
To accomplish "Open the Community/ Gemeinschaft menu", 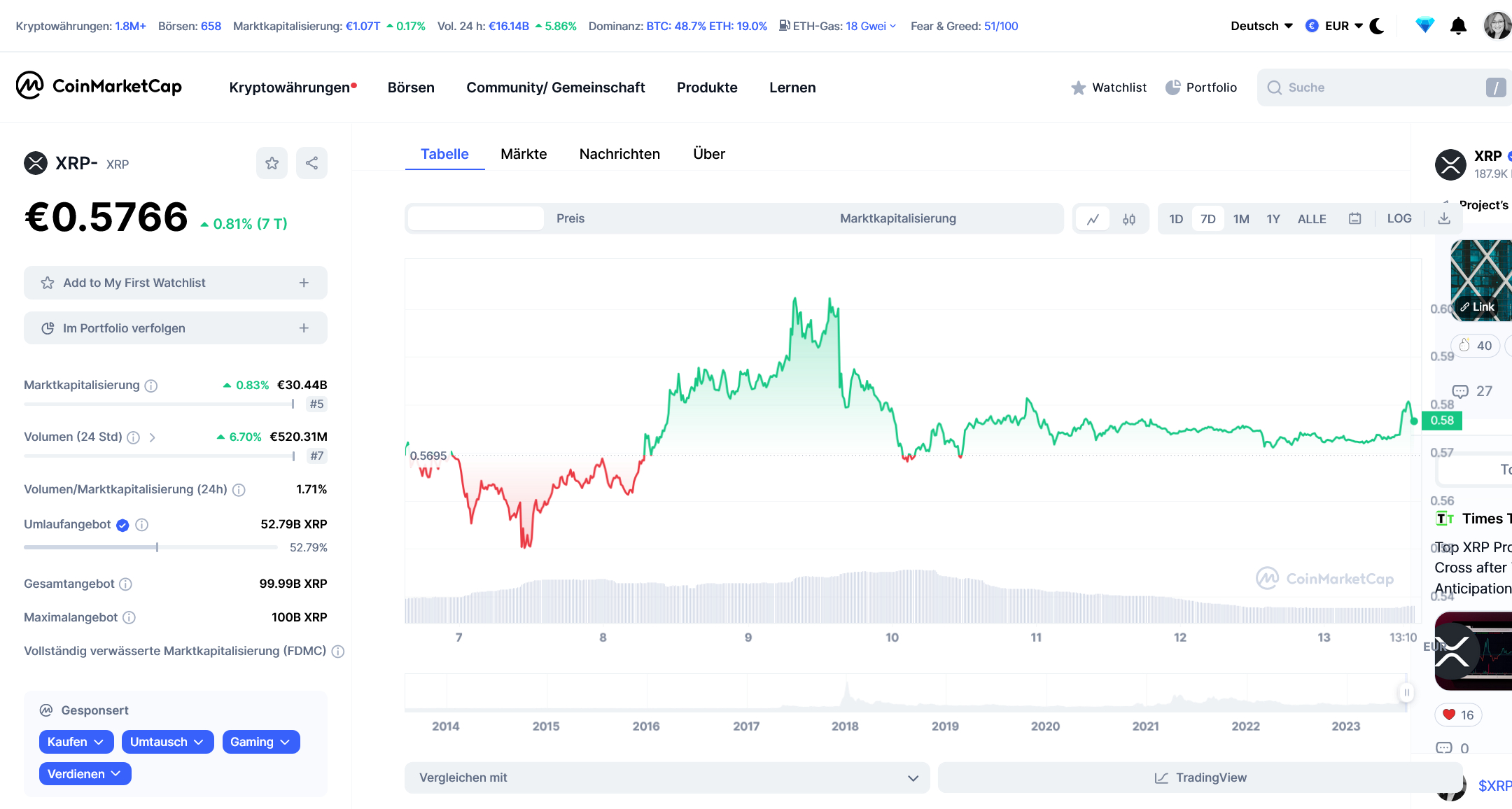I will click(x=556, y=87).
